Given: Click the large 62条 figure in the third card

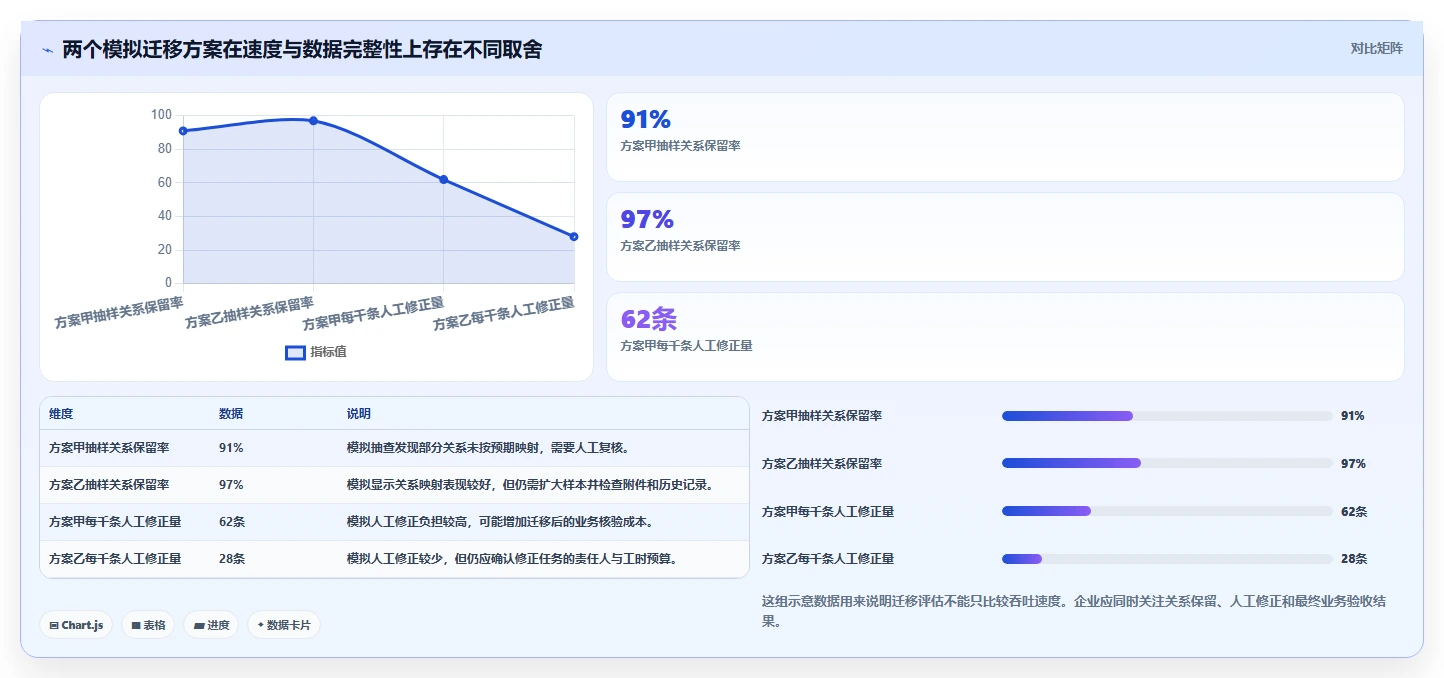Looking at the screenshot, I should click(649, 319).
